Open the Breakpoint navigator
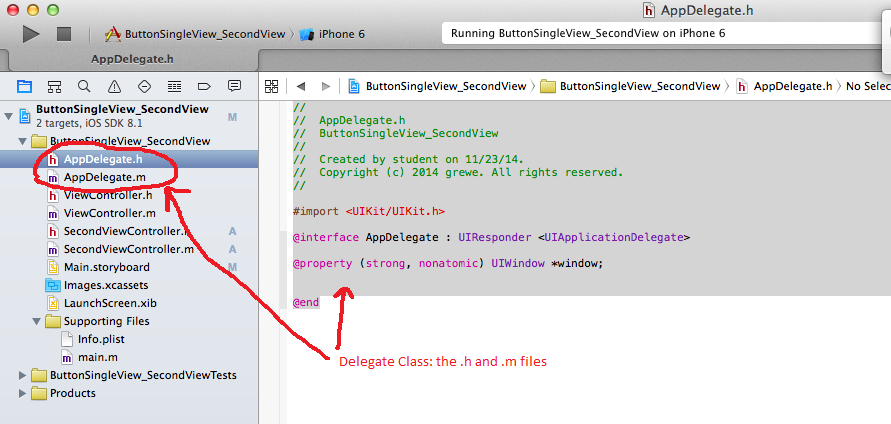This screenshot has width=891, height=424. point(204,86)
